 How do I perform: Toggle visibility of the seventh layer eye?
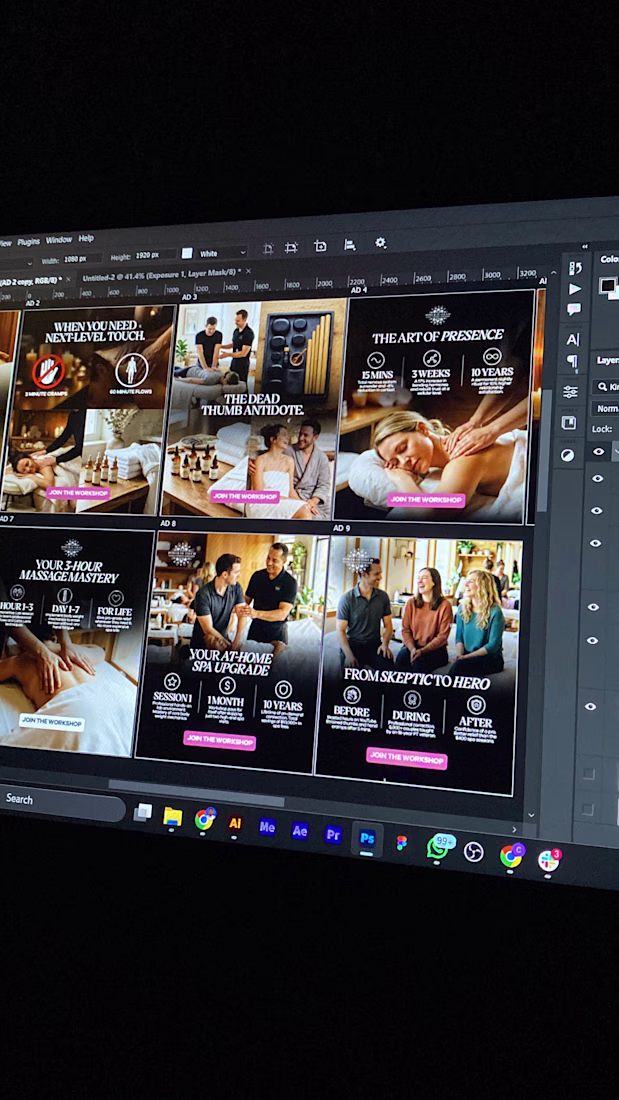point(591,706)
